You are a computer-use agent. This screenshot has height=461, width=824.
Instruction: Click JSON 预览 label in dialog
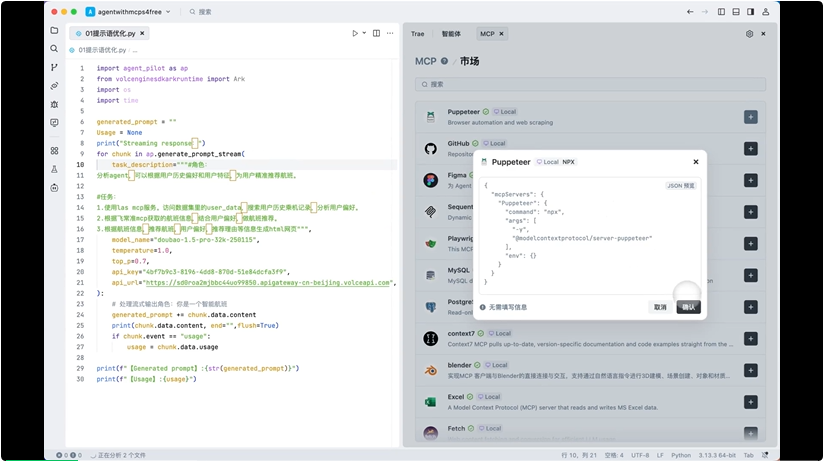tap(681, 186)
